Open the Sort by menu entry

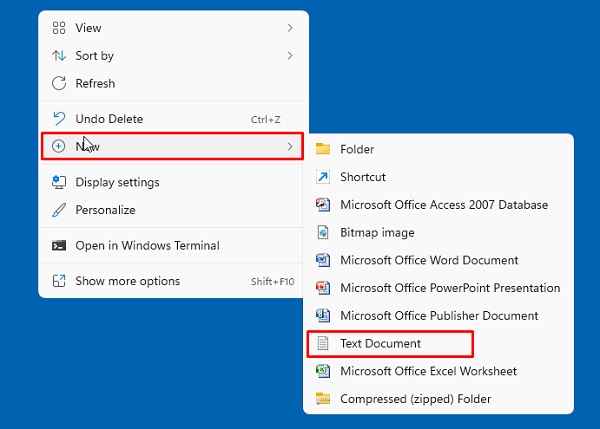[173, 56]
